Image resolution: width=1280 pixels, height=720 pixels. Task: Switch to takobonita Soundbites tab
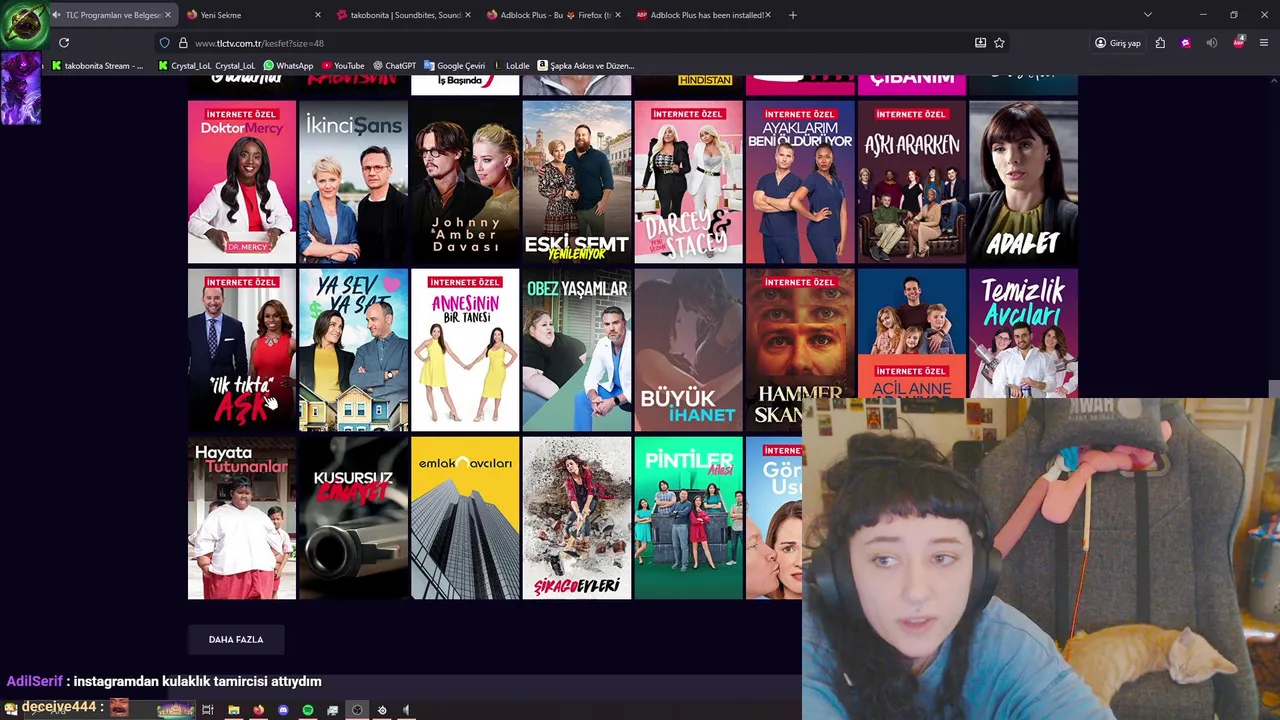tap(403, 15)
